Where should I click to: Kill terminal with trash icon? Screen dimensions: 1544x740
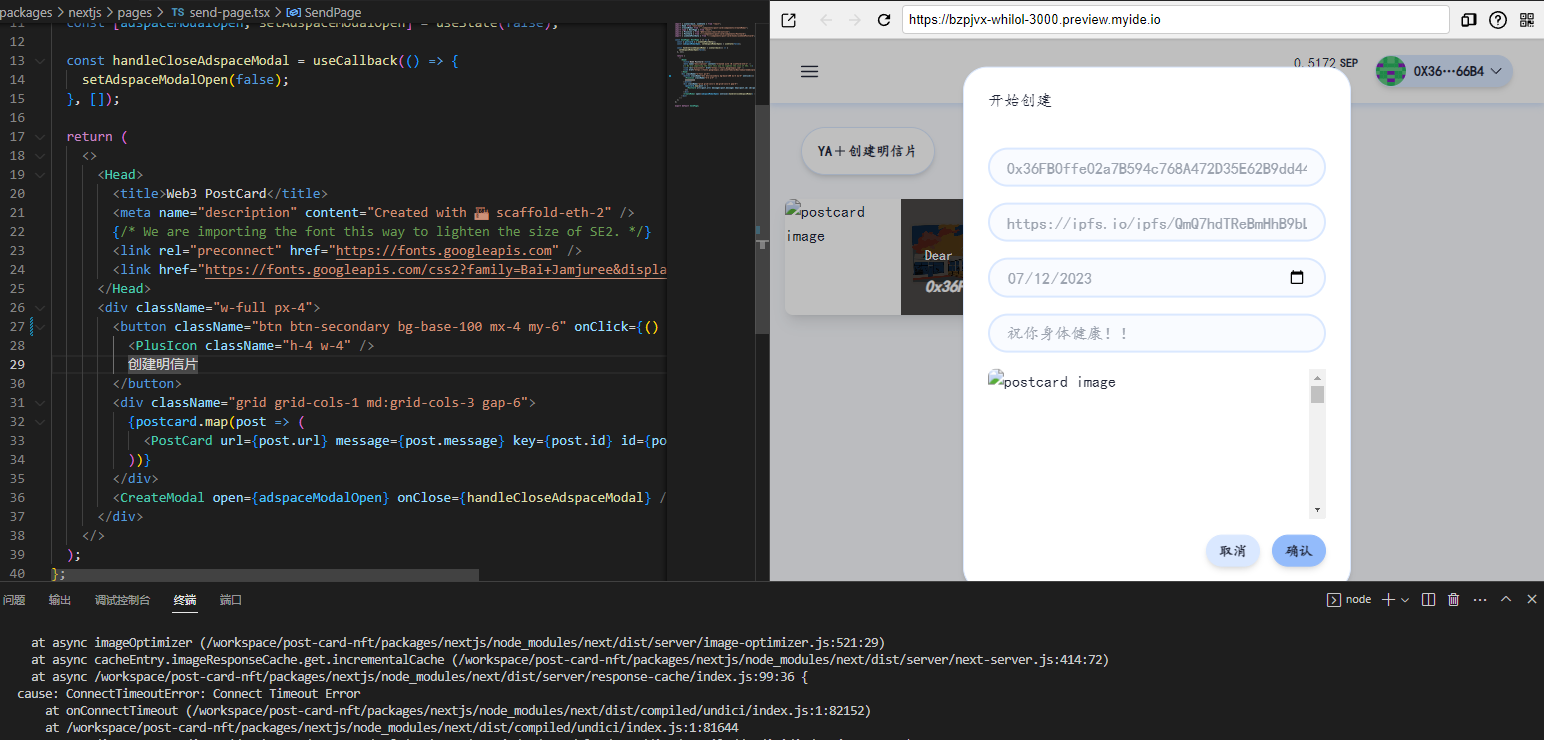(1454, 599)
